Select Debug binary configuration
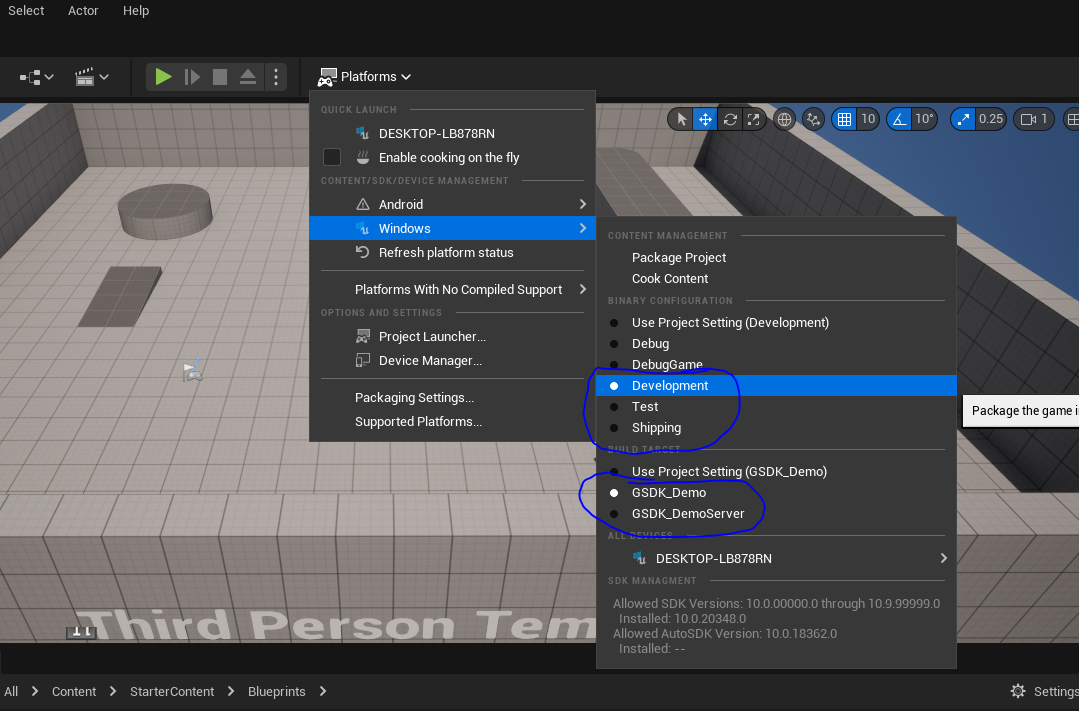1079x711 pixels. [x=776, y=343]
